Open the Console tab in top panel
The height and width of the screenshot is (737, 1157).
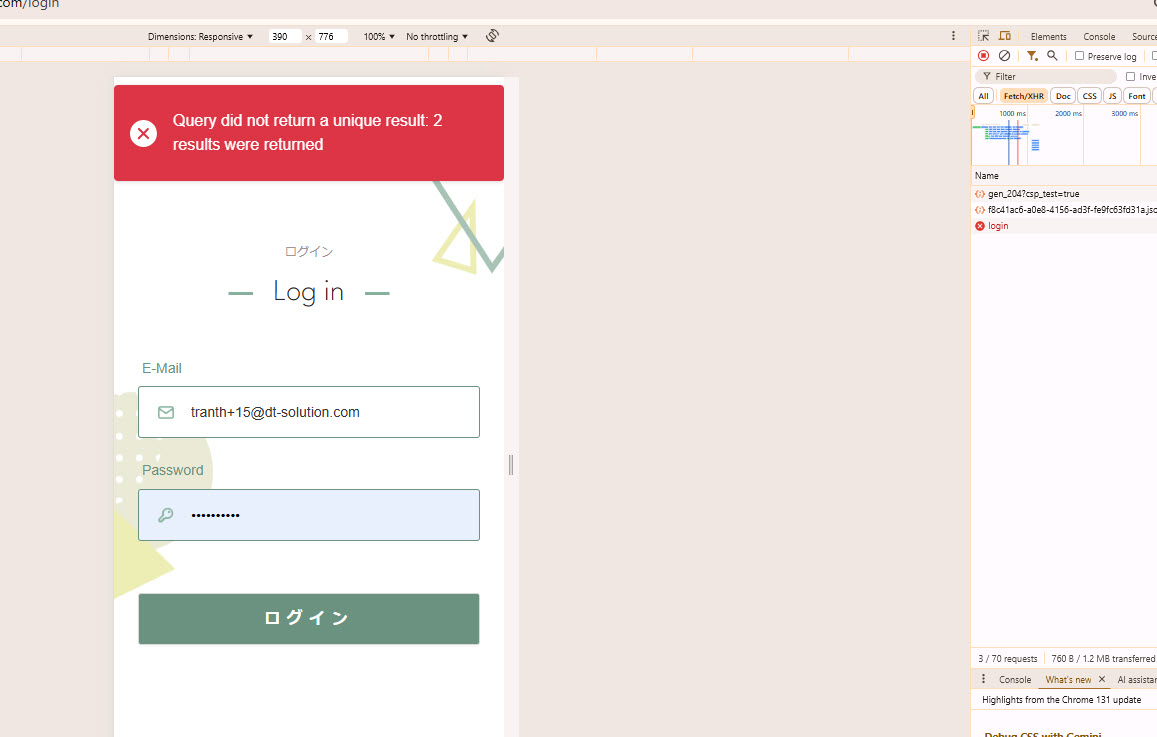click(x=1099, y=37)
